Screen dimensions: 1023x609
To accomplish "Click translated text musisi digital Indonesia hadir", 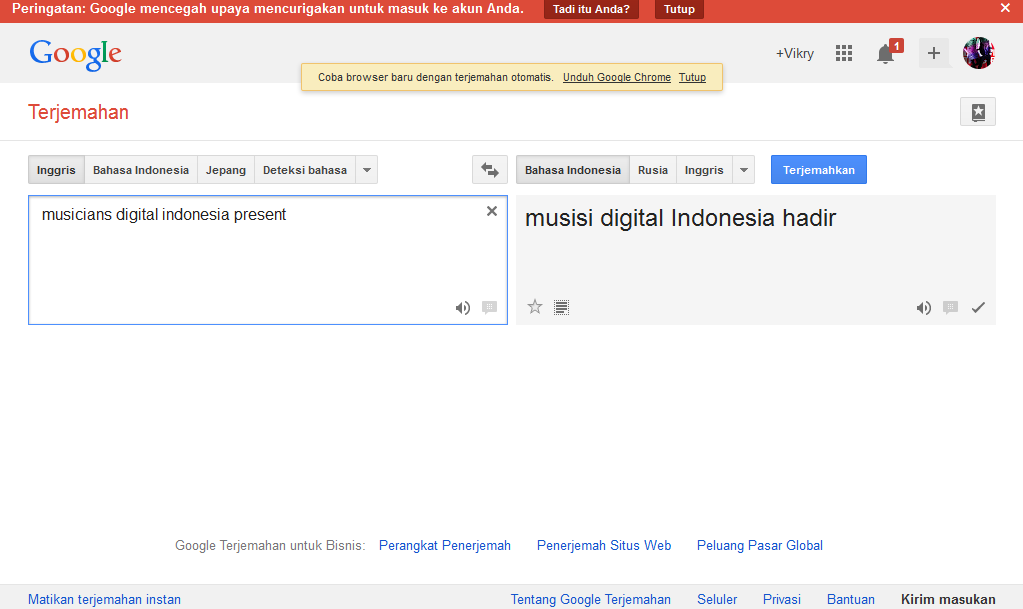I will [x=680, y=218].
